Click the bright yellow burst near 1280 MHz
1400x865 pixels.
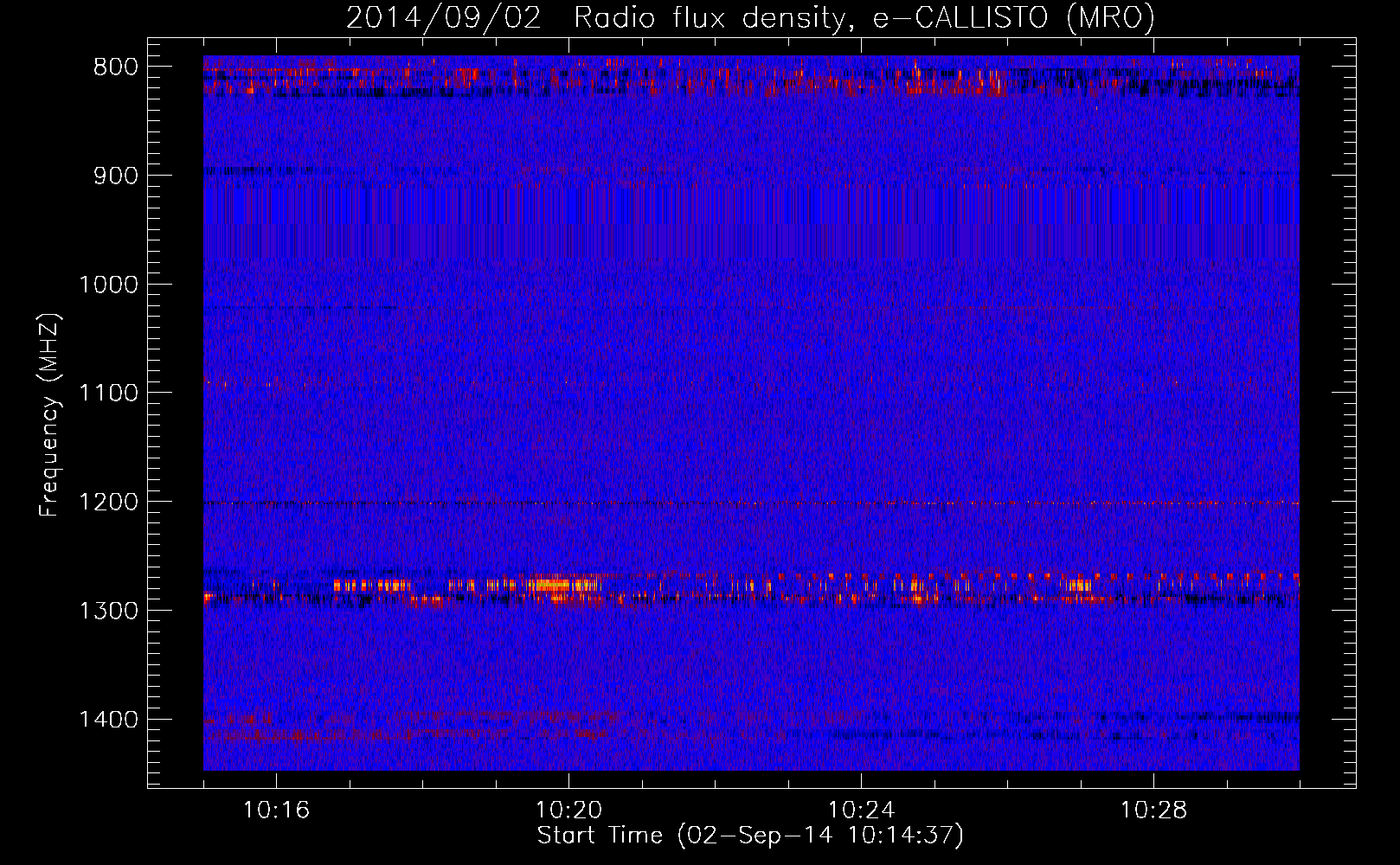(x=562, y=585)
